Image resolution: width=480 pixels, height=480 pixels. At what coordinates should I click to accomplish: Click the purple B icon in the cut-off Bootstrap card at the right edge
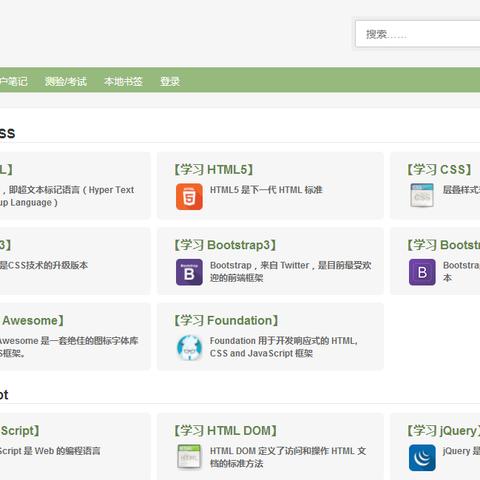pos(422,272)
